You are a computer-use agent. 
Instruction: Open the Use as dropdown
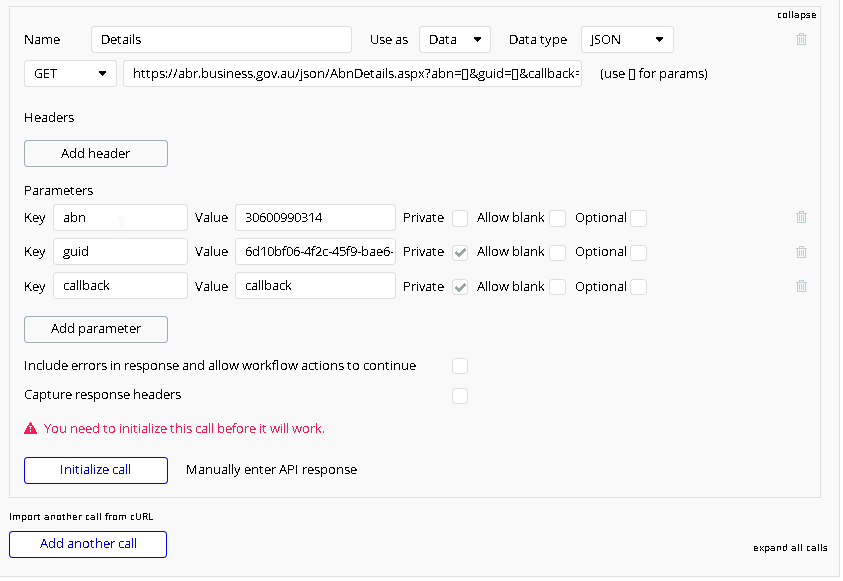tap(454, 39)
